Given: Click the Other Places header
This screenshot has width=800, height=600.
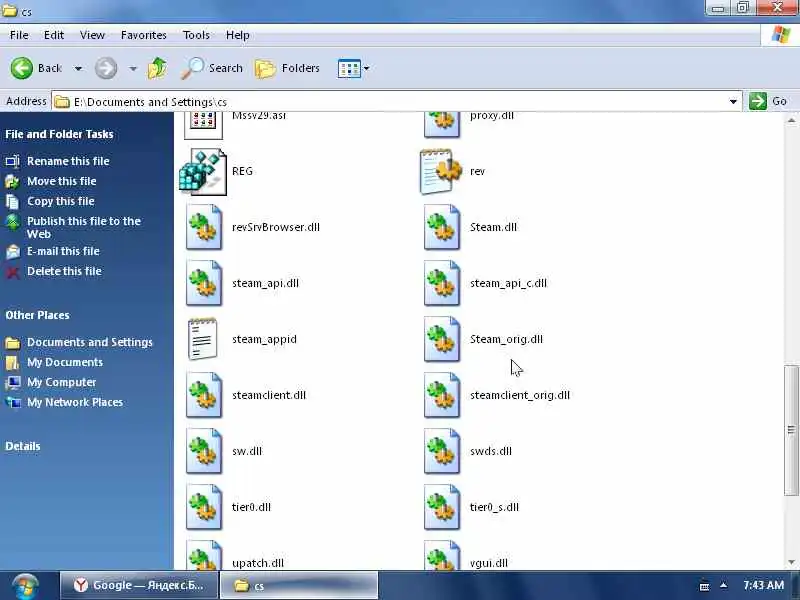Looking at the screenshot, I should [37, 315].
